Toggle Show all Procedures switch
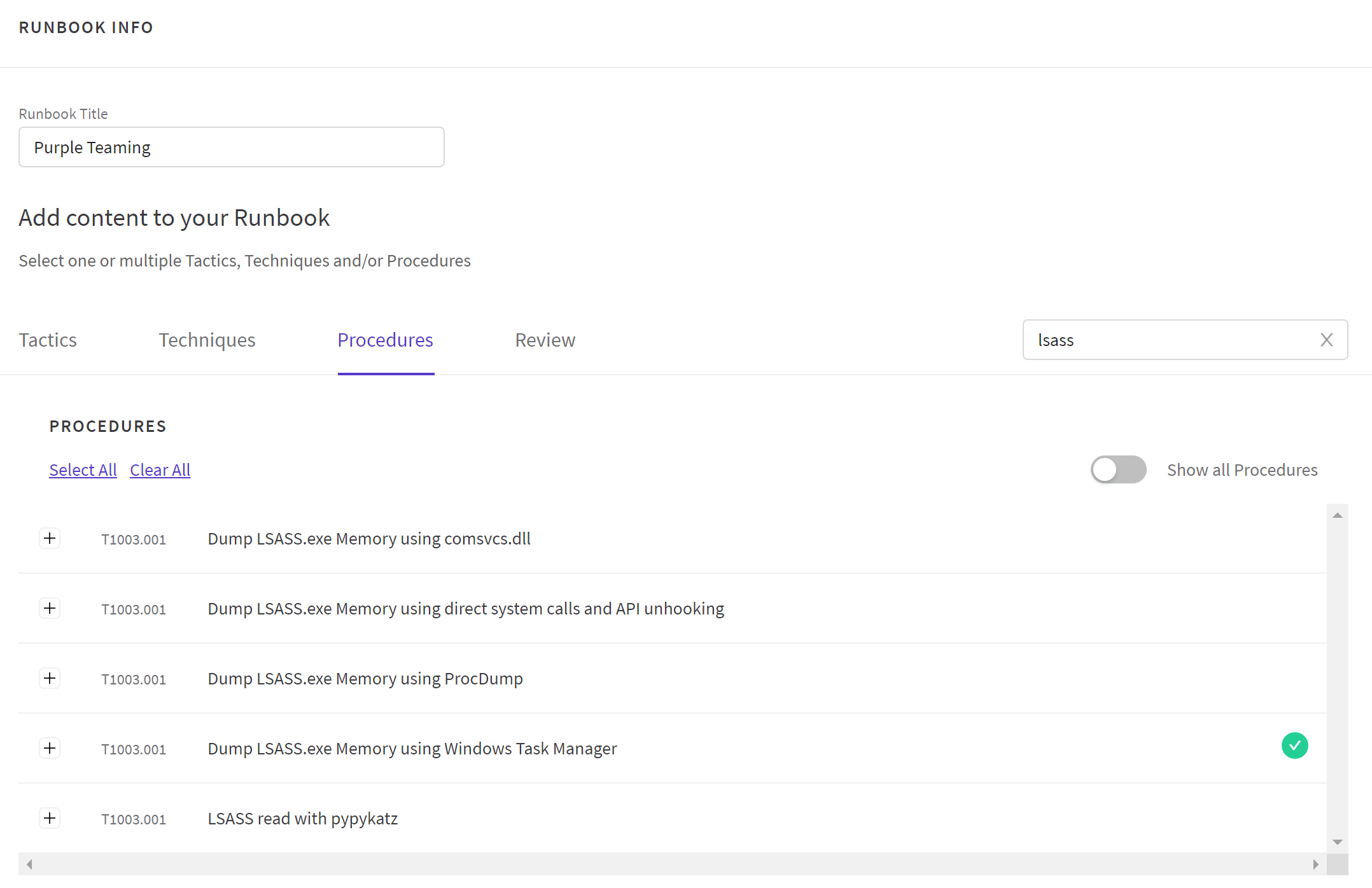Screen dimensions: 1372x888 pyautogui.click(x=1118, y=469)
